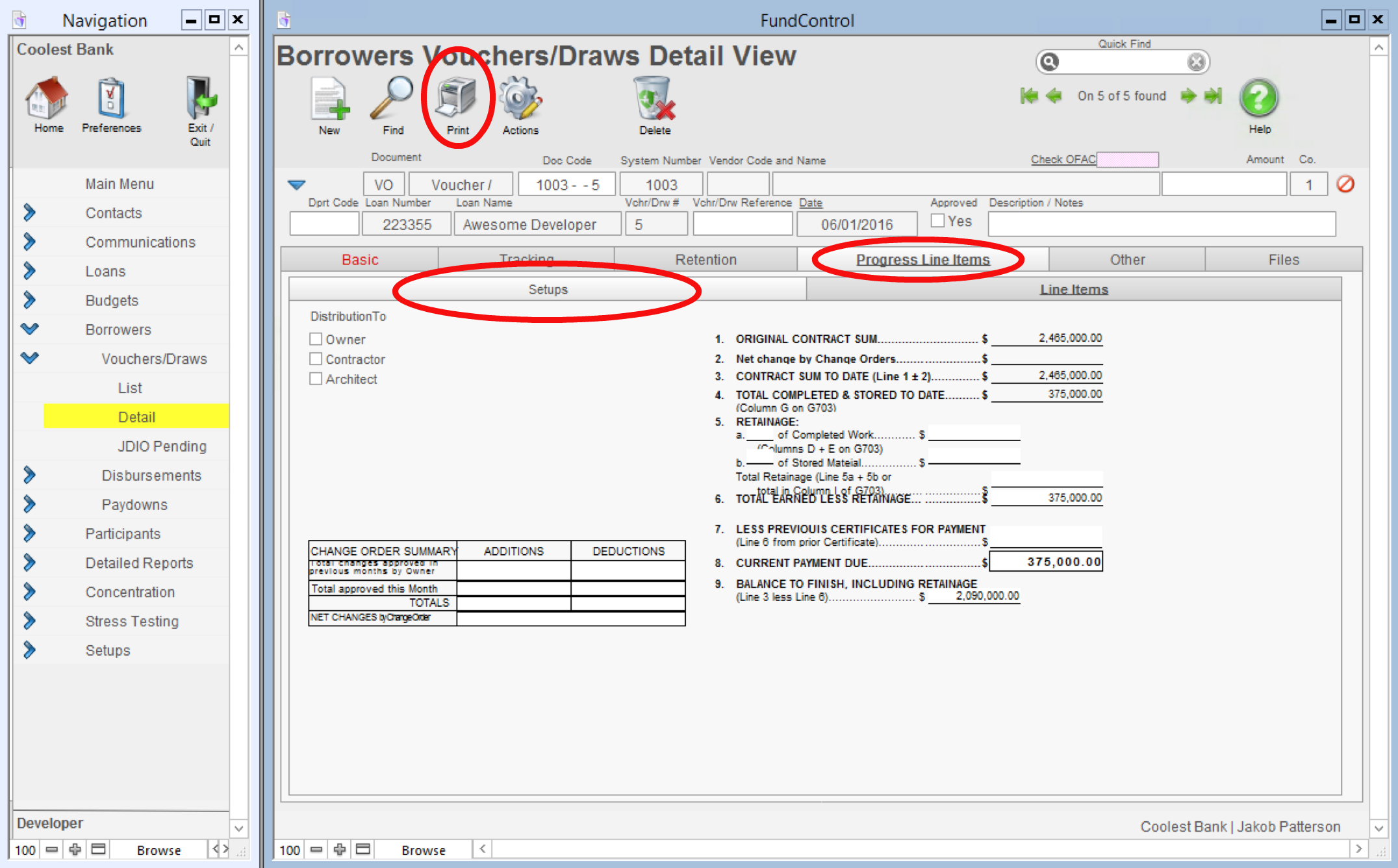The image size is (1398, 868).
Task: Click the pink Check OFAC status box
Action: point(1128,159)
